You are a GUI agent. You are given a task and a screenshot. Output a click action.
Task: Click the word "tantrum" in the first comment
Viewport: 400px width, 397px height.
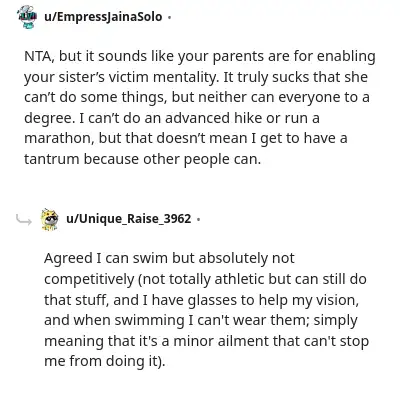click(51, 159)
